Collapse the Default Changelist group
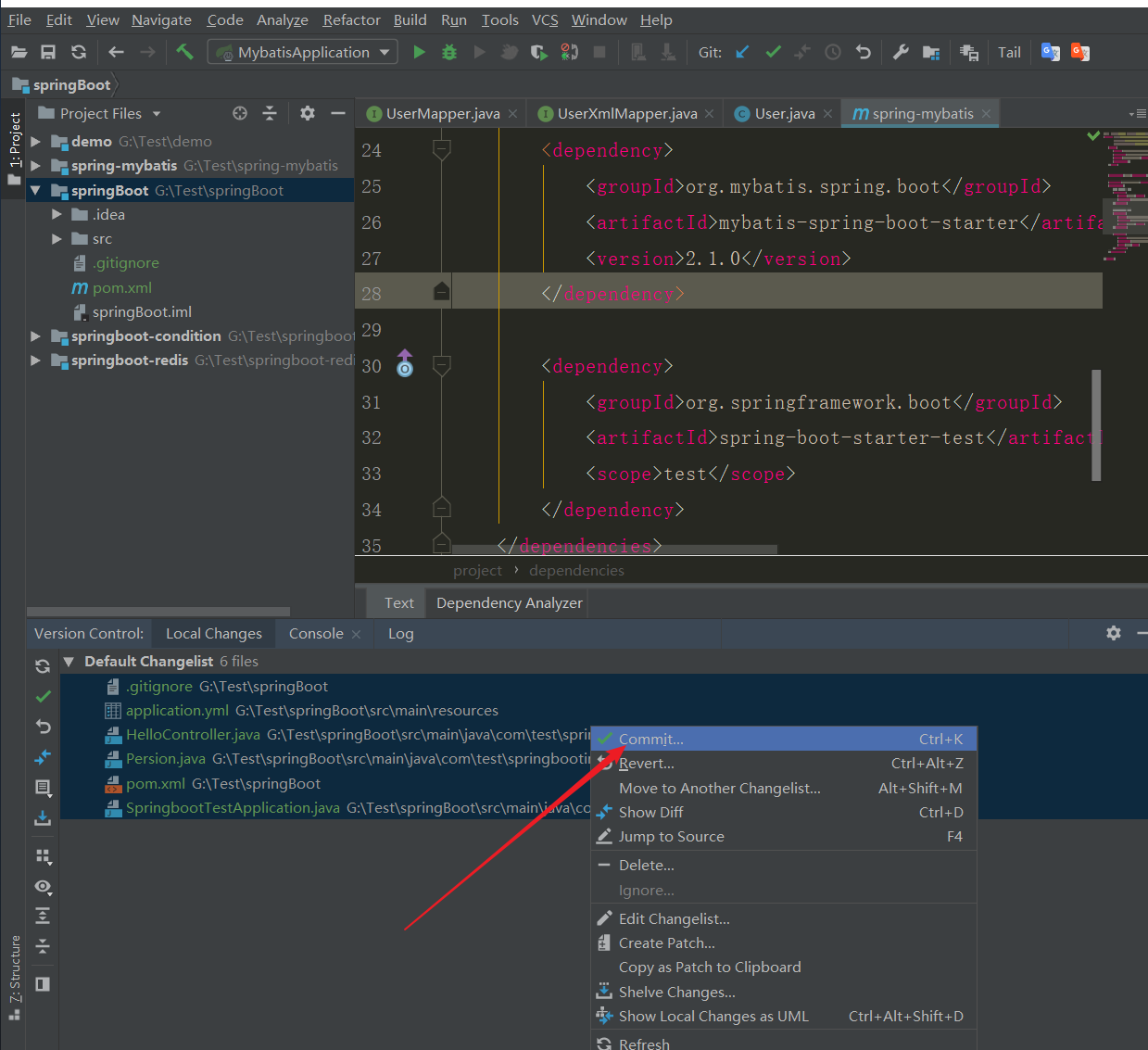This screenshot has width=1148, height=1050. [68, 661]
